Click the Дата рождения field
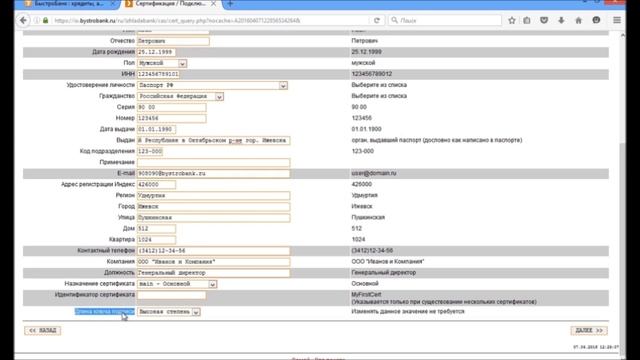The height and width of the screenshot is (360, 640). 156,52
